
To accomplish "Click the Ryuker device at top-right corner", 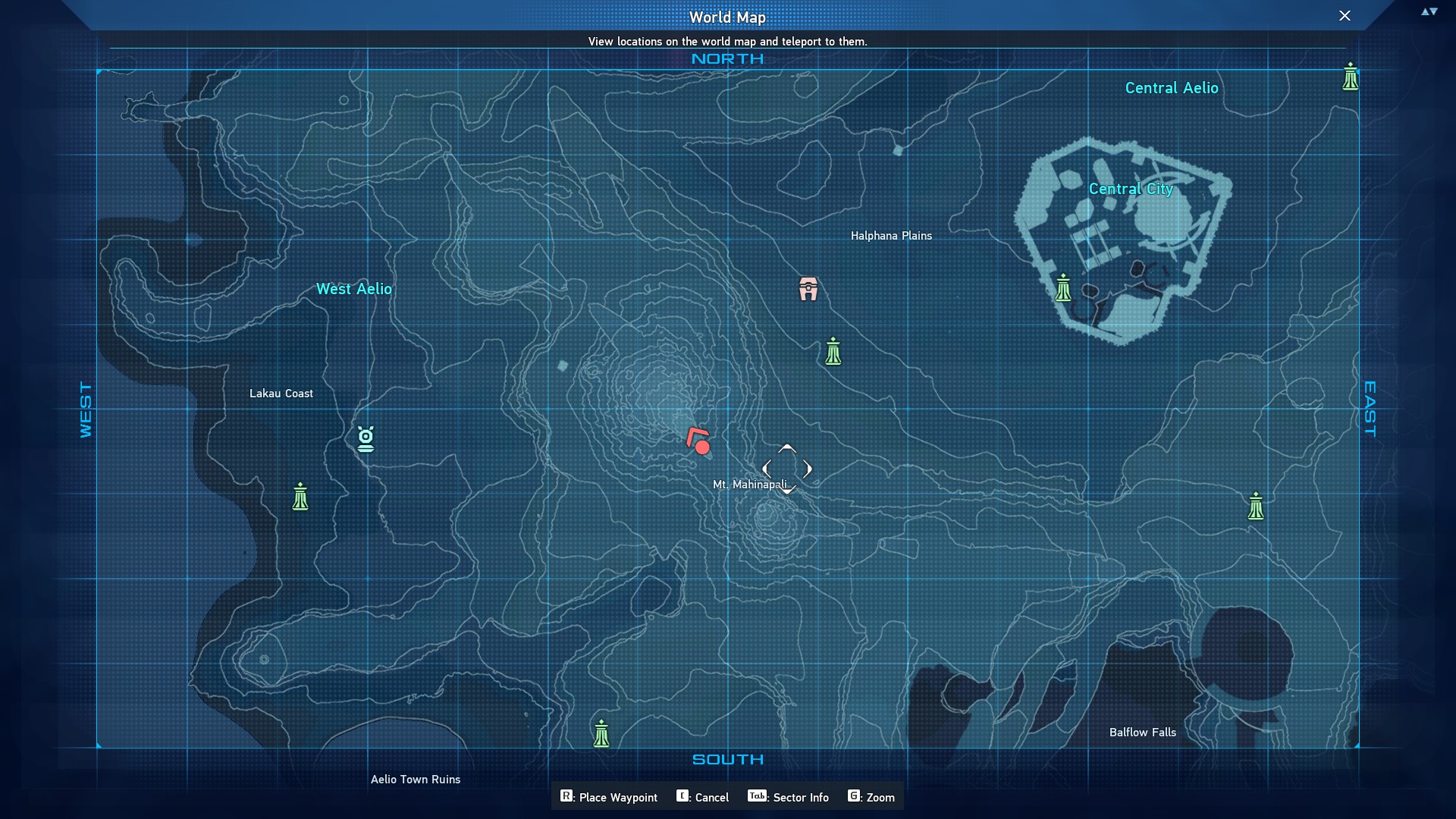I will [x=1350, y=77].
